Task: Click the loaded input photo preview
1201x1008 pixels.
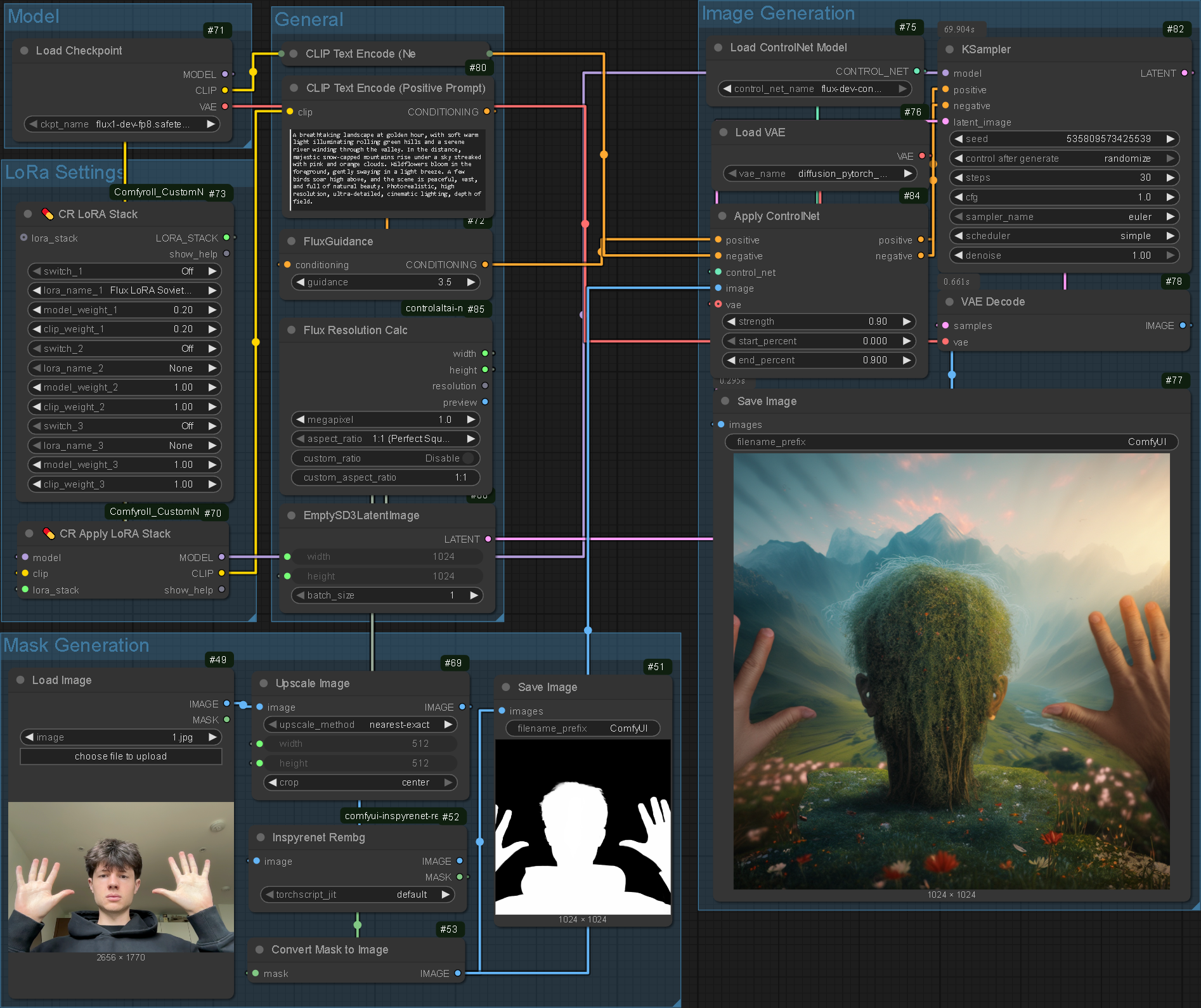Action: pyautogui.click(x=121, y=877)
